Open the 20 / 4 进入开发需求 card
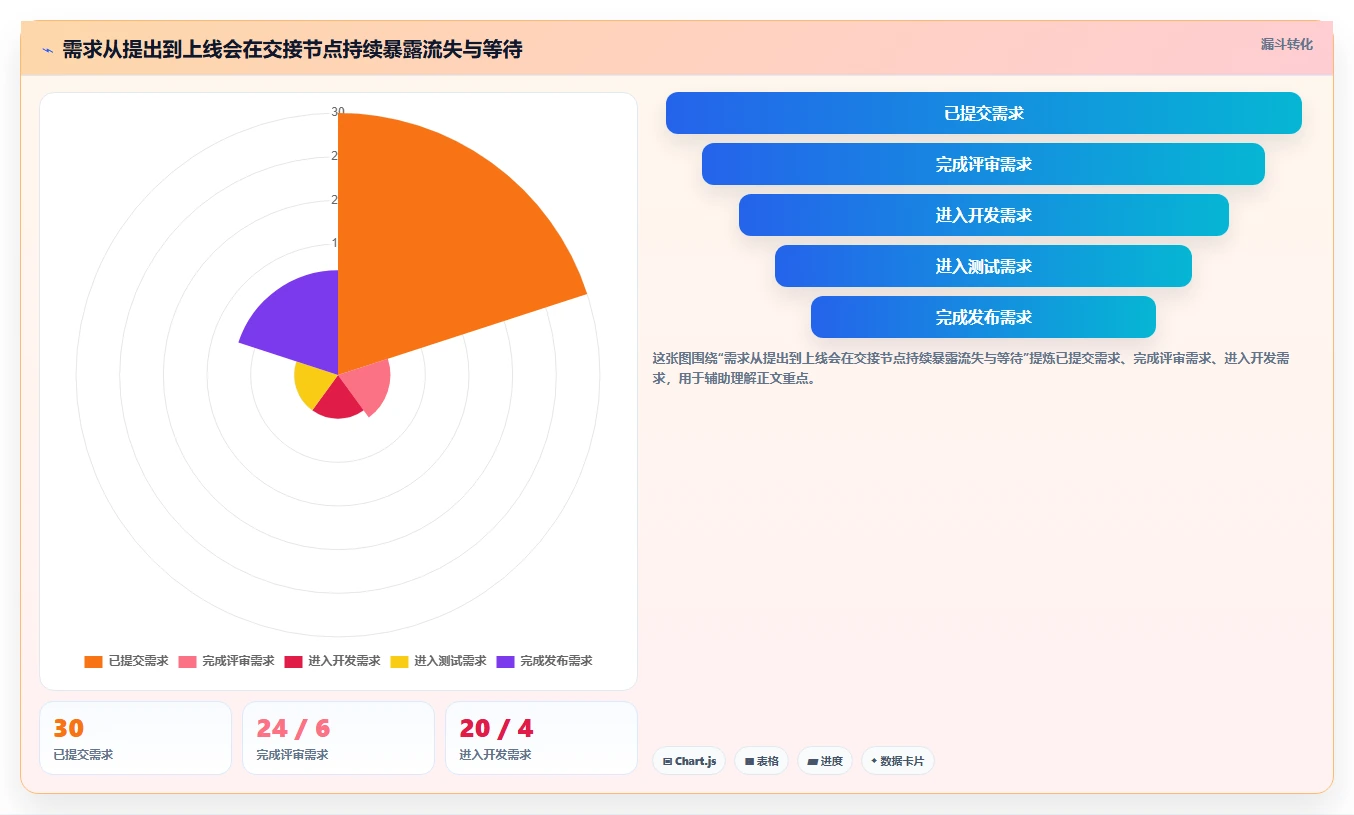This screenshot has height=815, width=1354. coord(541,738)
